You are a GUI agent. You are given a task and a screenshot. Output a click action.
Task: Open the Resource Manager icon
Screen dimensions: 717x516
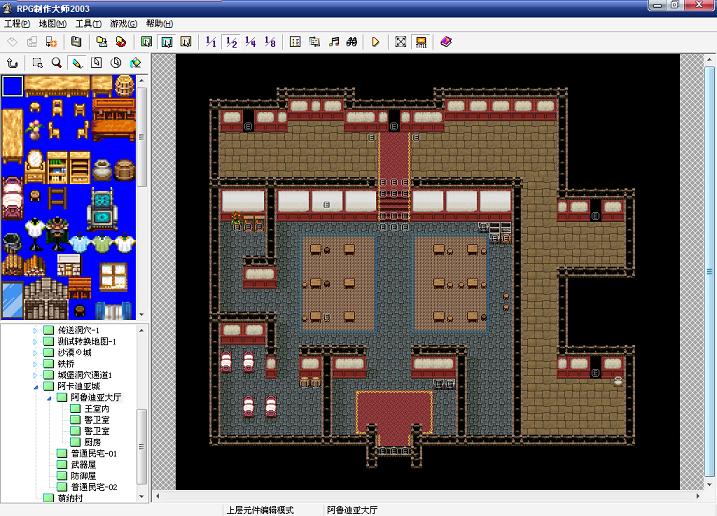pos(315,42)
